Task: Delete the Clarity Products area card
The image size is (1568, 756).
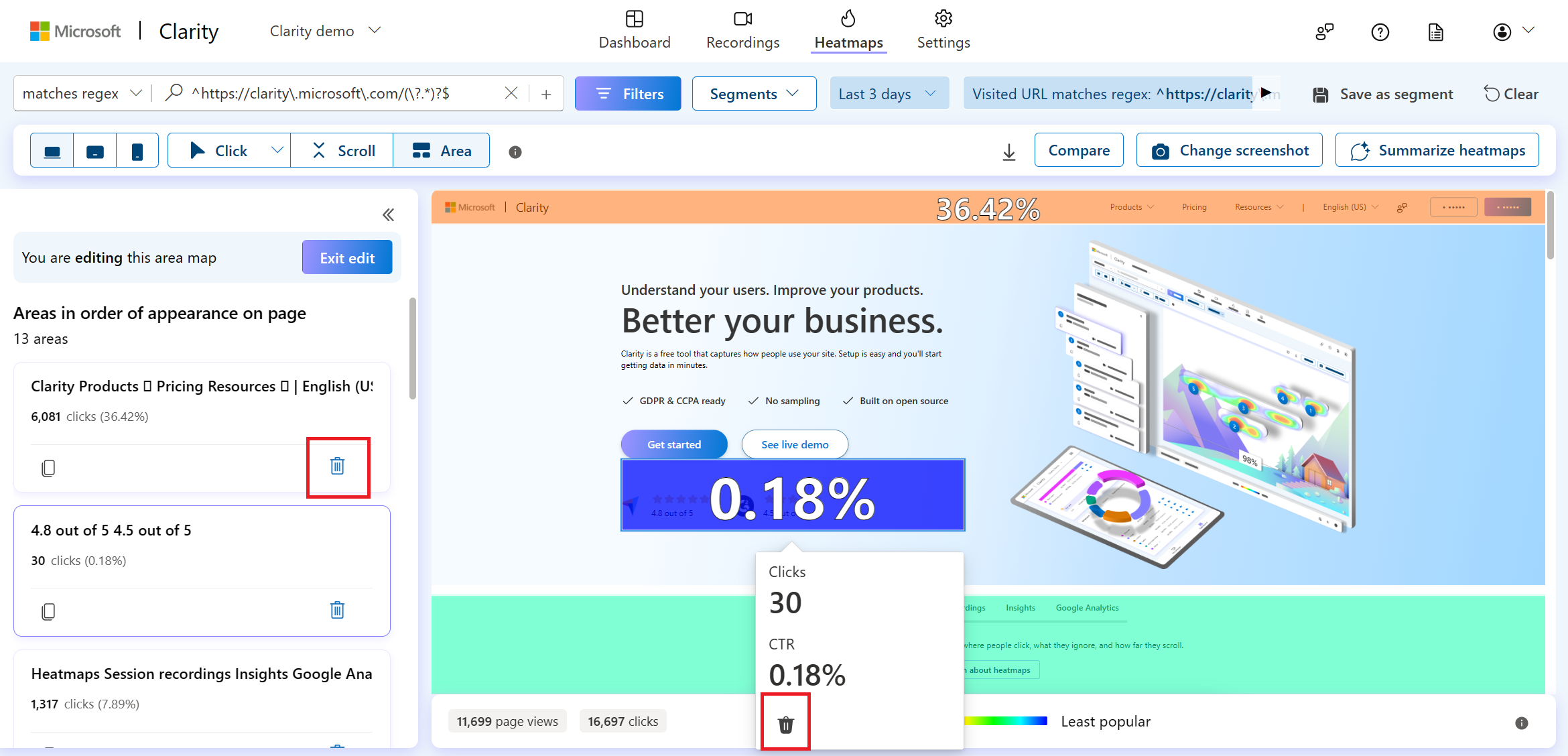Action: click(338, 466)
